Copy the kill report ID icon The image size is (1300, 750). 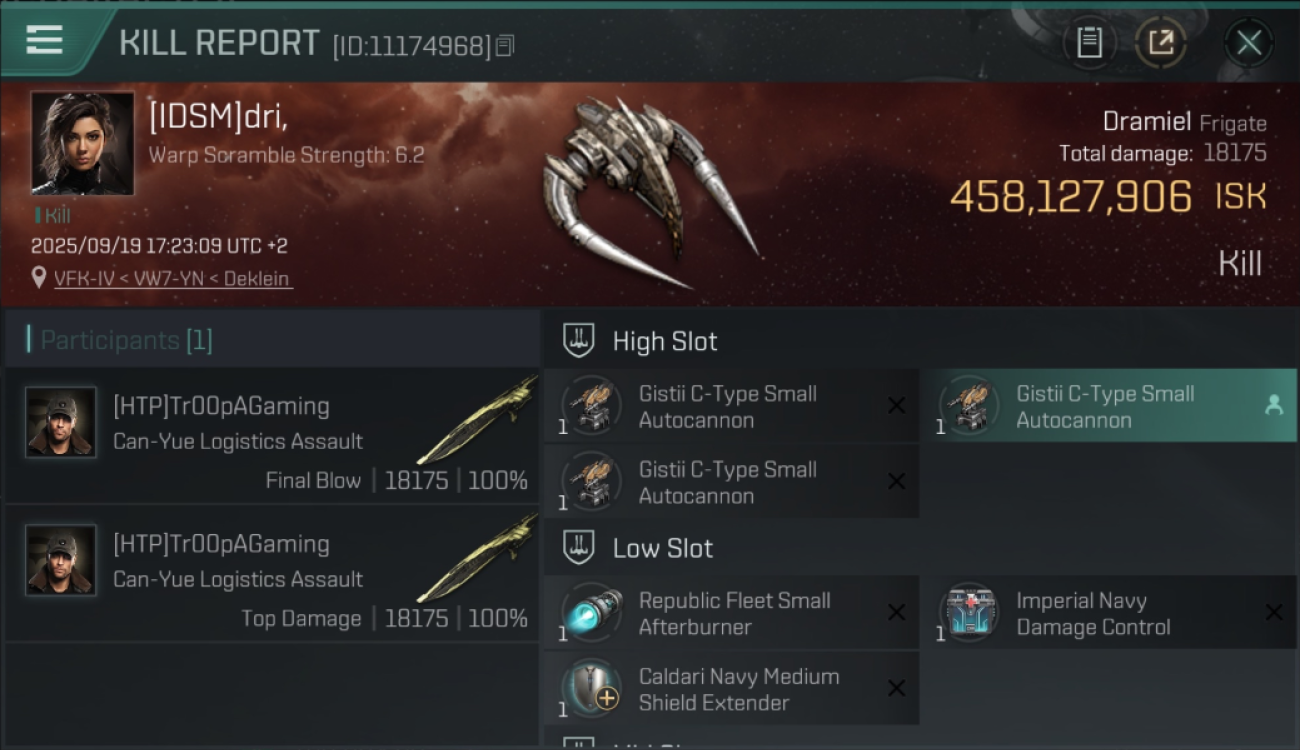(505, 46)
